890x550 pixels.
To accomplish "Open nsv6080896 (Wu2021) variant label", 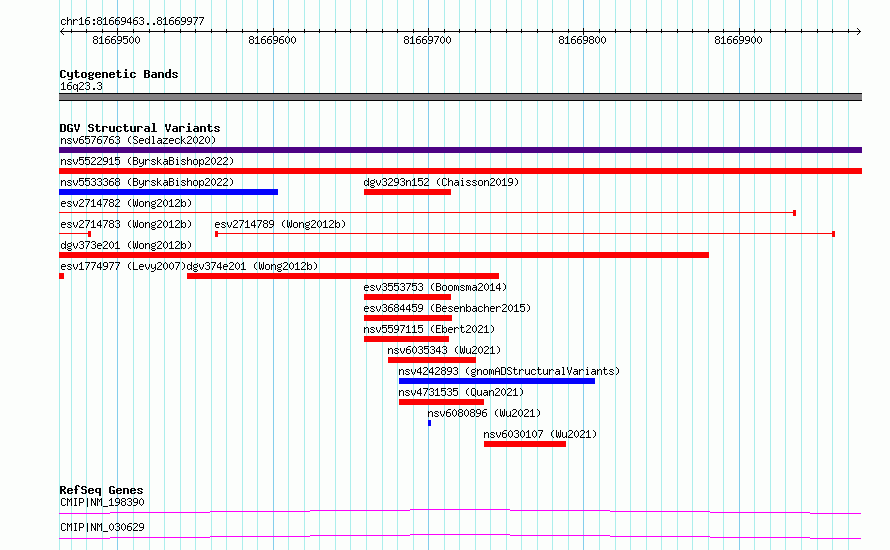I will (x=484, y=413).
